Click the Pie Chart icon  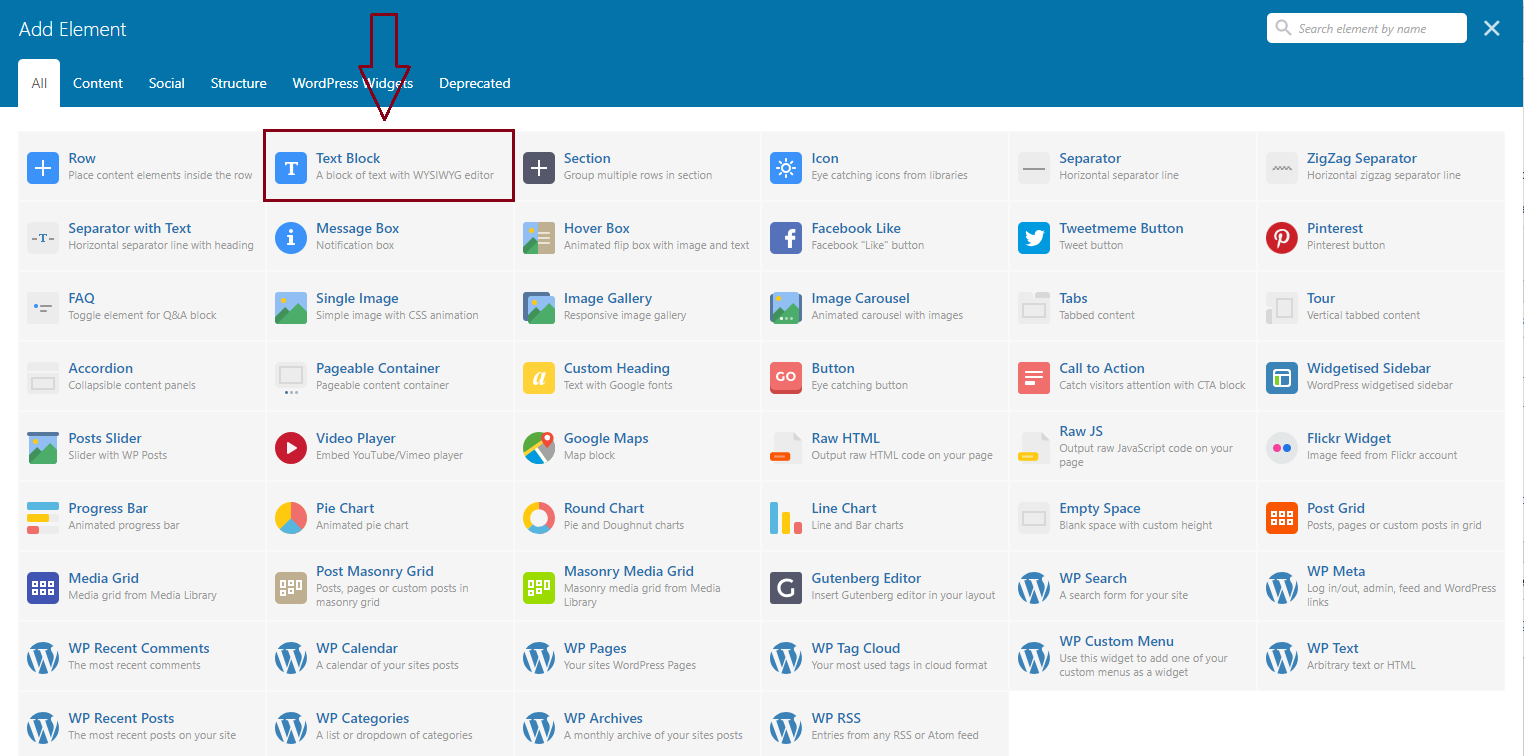[291, 518]
